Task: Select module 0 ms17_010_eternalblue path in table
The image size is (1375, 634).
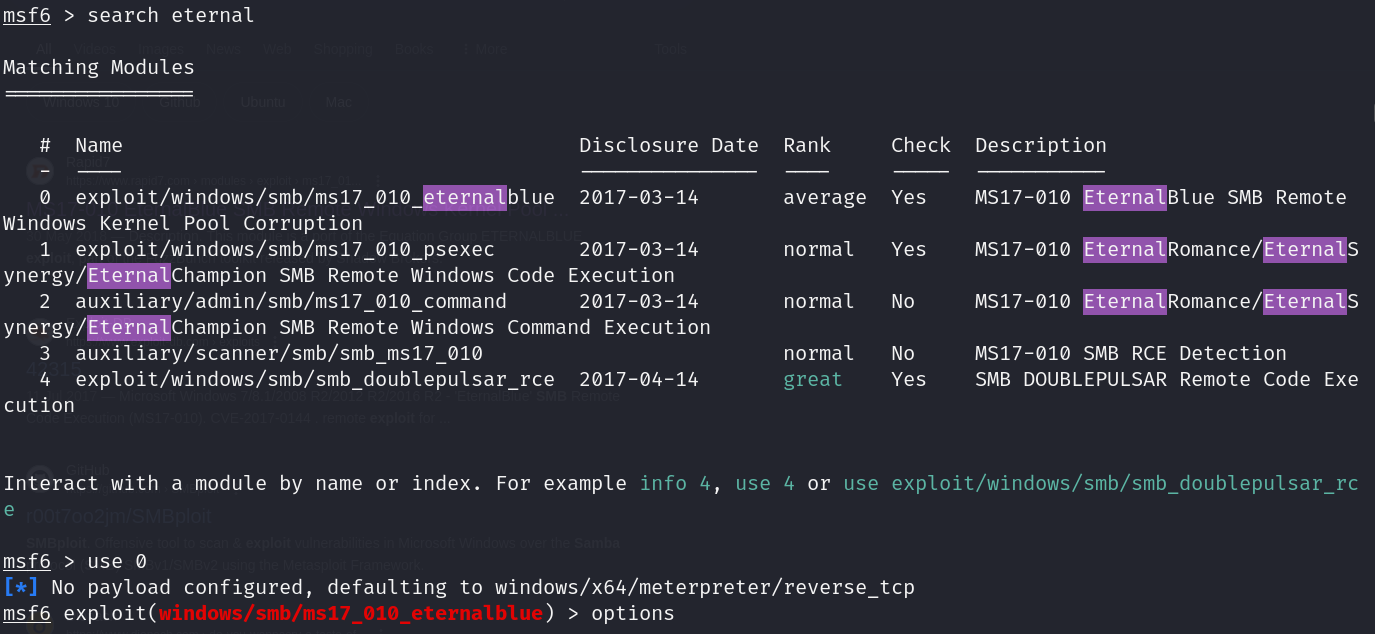Action: tap(314, 197)
